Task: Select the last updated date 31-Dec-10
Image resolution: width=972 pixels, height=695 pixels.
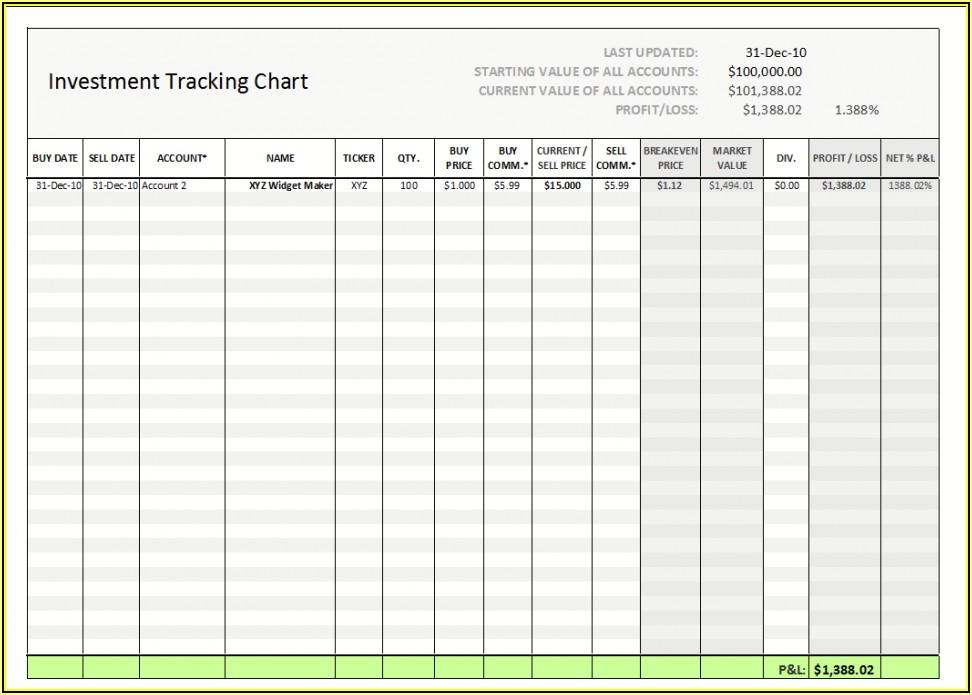Action: (x=776, y=53)
